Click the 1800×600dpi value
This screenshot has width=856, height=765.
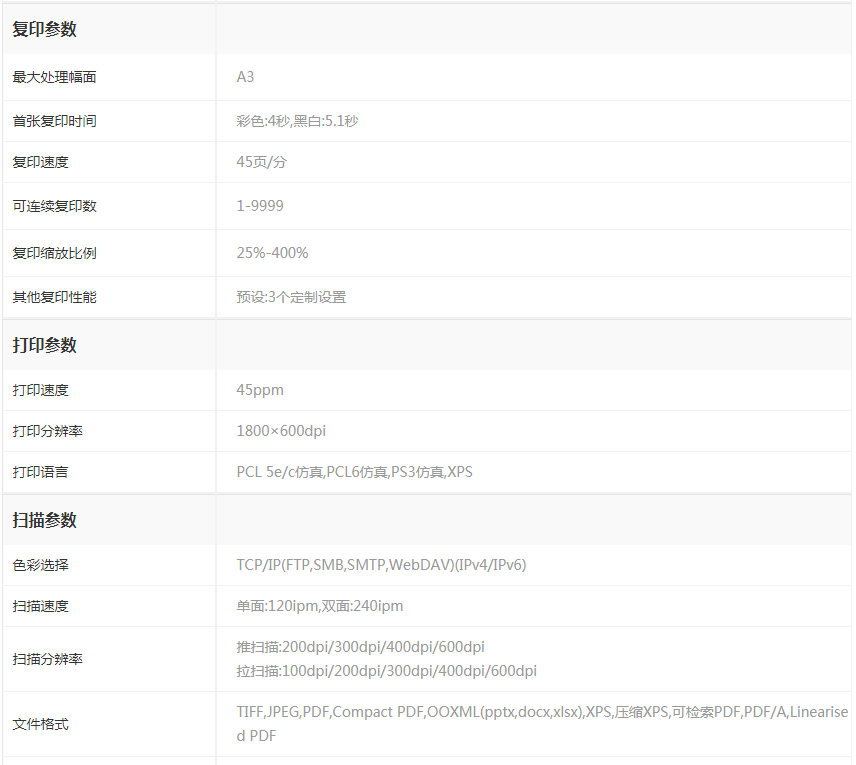coord(281,431)
